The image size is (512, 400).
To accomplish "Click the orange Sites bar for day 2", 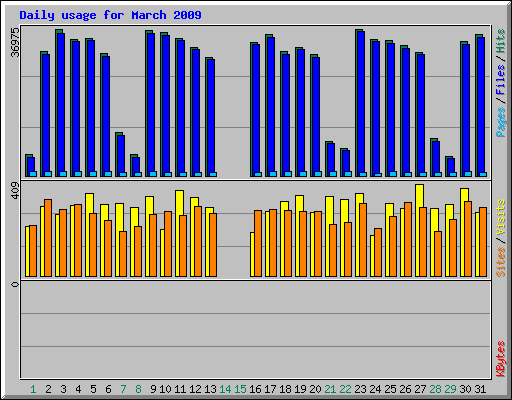I will pyautogui.click(x=48, y=238).
